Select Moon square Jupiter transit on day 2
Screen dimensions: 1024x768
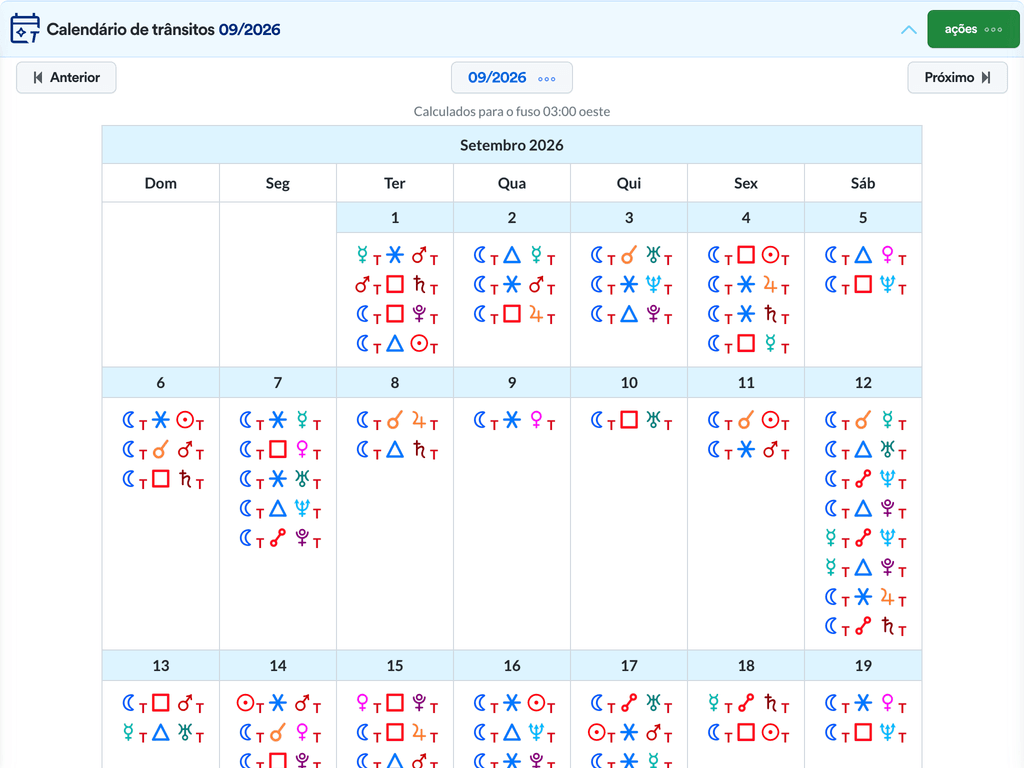513,314
